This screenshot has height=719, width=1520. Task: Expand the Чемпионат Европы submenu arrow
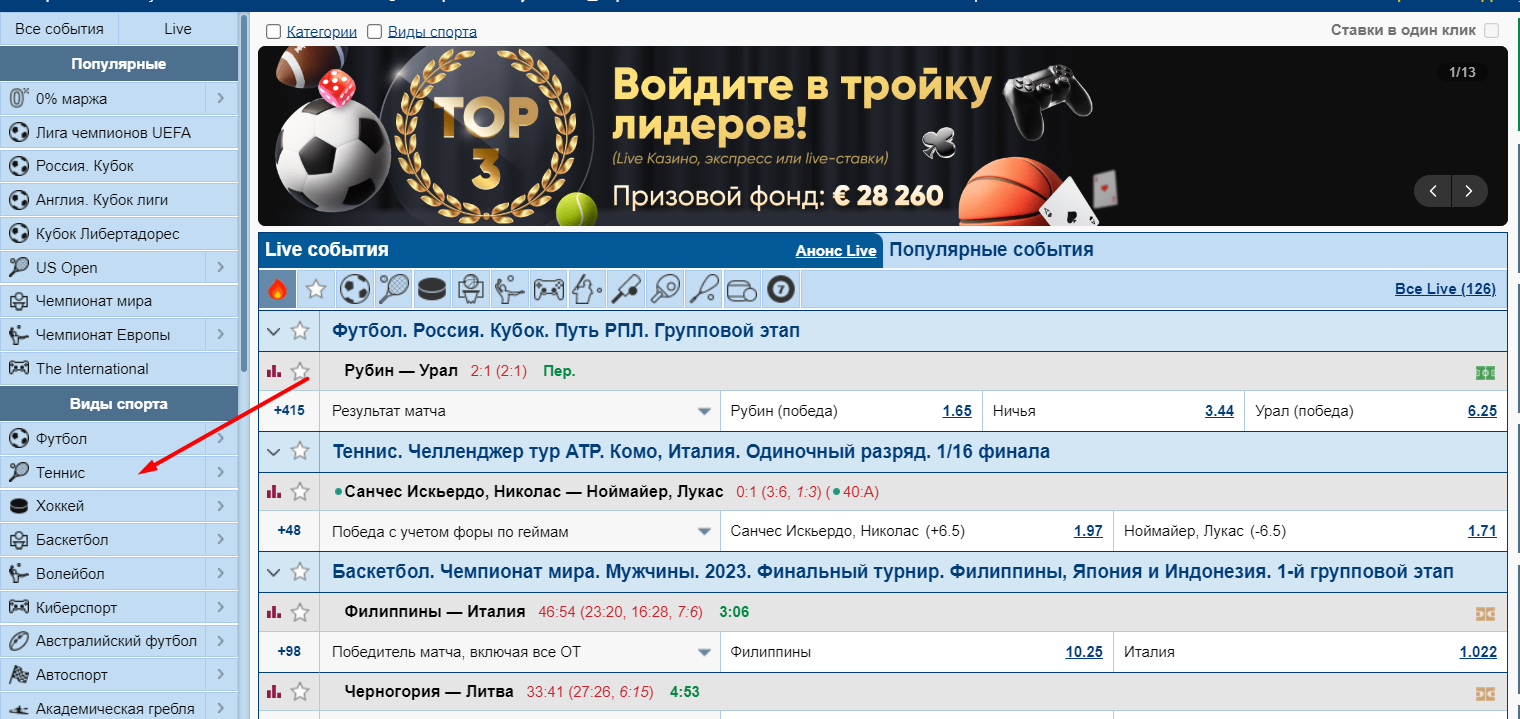(221, 334)
